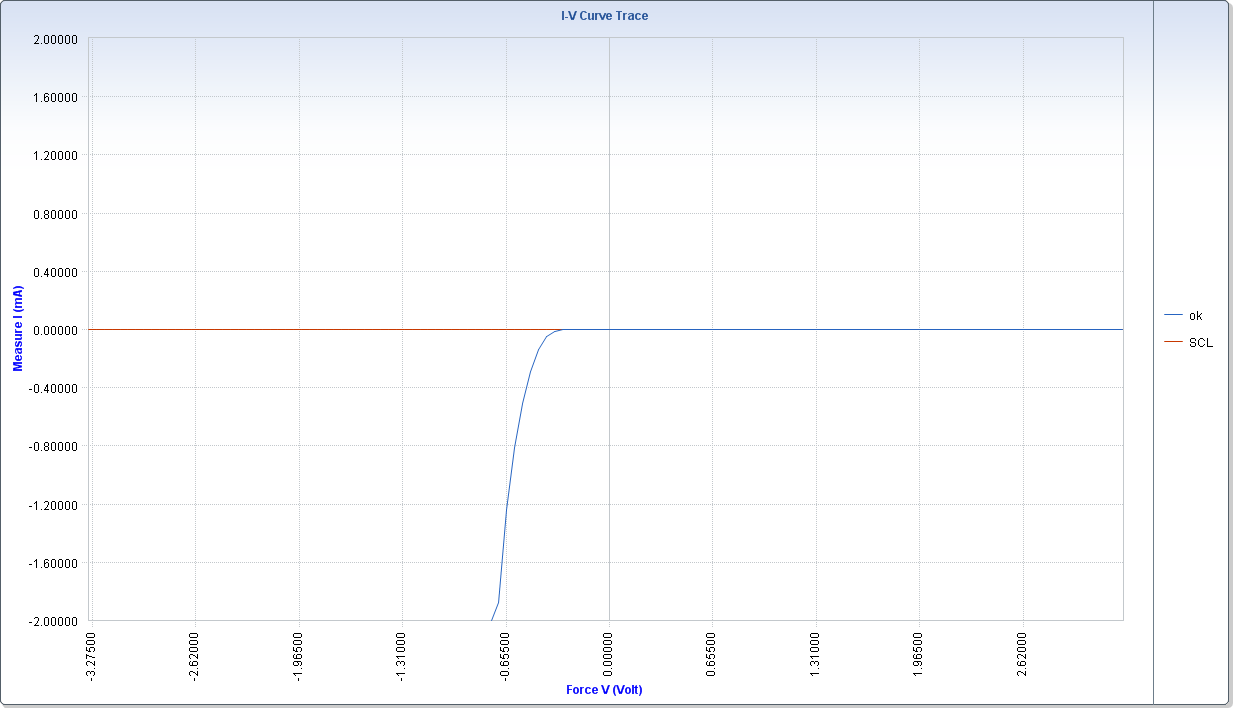Click the 'Force V (Volt)' axis label
The width and height of the screenshot is (1233, 708).
click(604, 690)
